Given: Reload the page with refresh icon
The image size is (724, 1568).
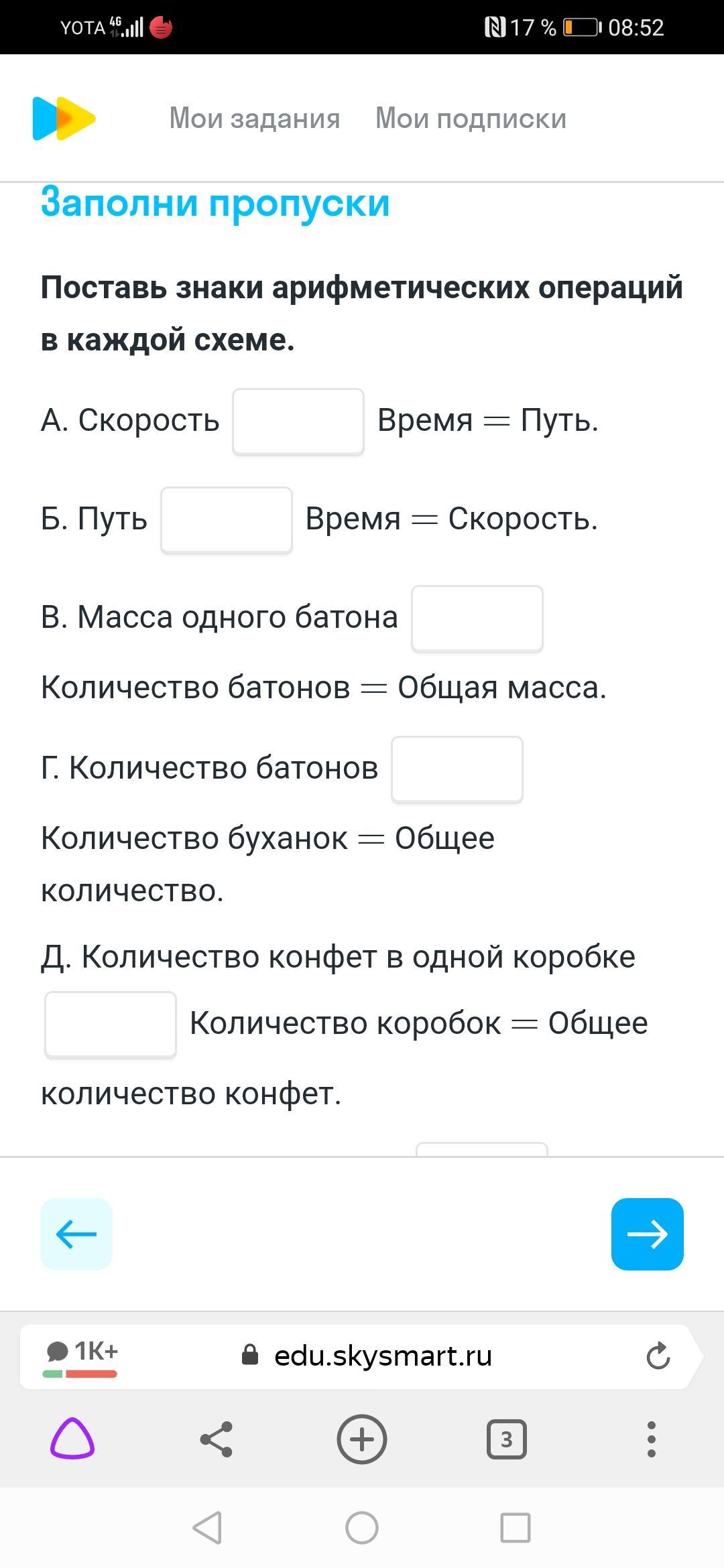Looking at the screenshot, I should coord(658,1356).
